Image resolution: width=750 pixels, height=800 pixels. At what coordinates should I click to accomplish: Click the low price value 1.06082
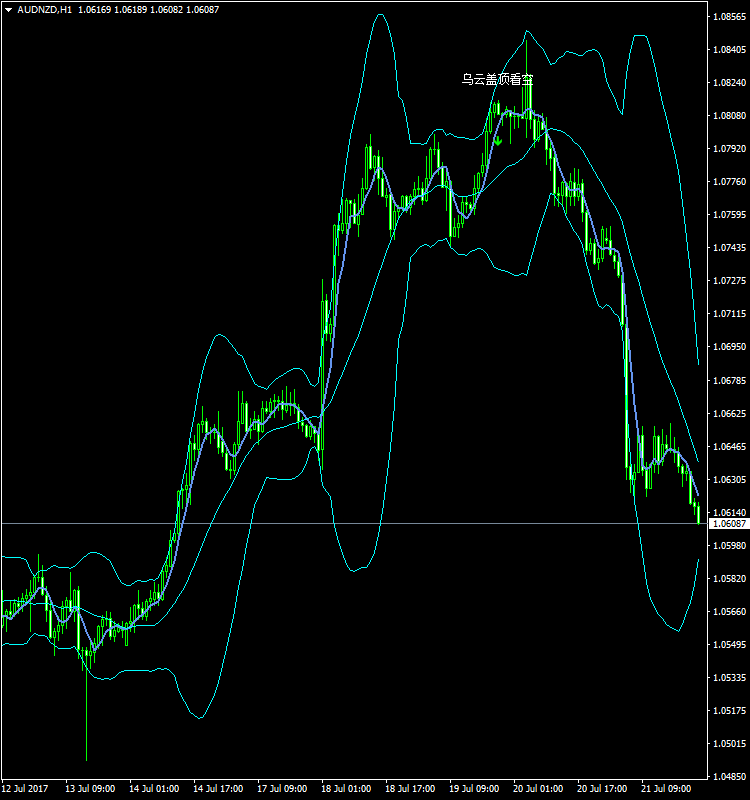point(166,10)
